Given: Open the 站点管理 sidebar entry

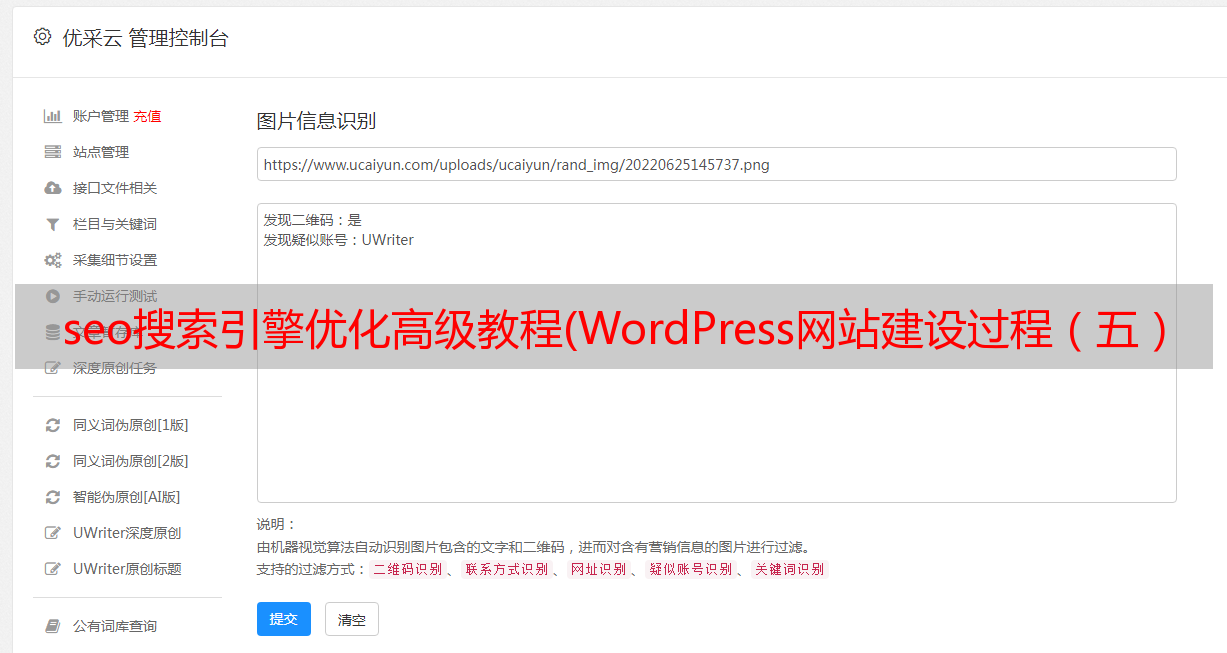Looking at the screenshot, I should point(101,152).
